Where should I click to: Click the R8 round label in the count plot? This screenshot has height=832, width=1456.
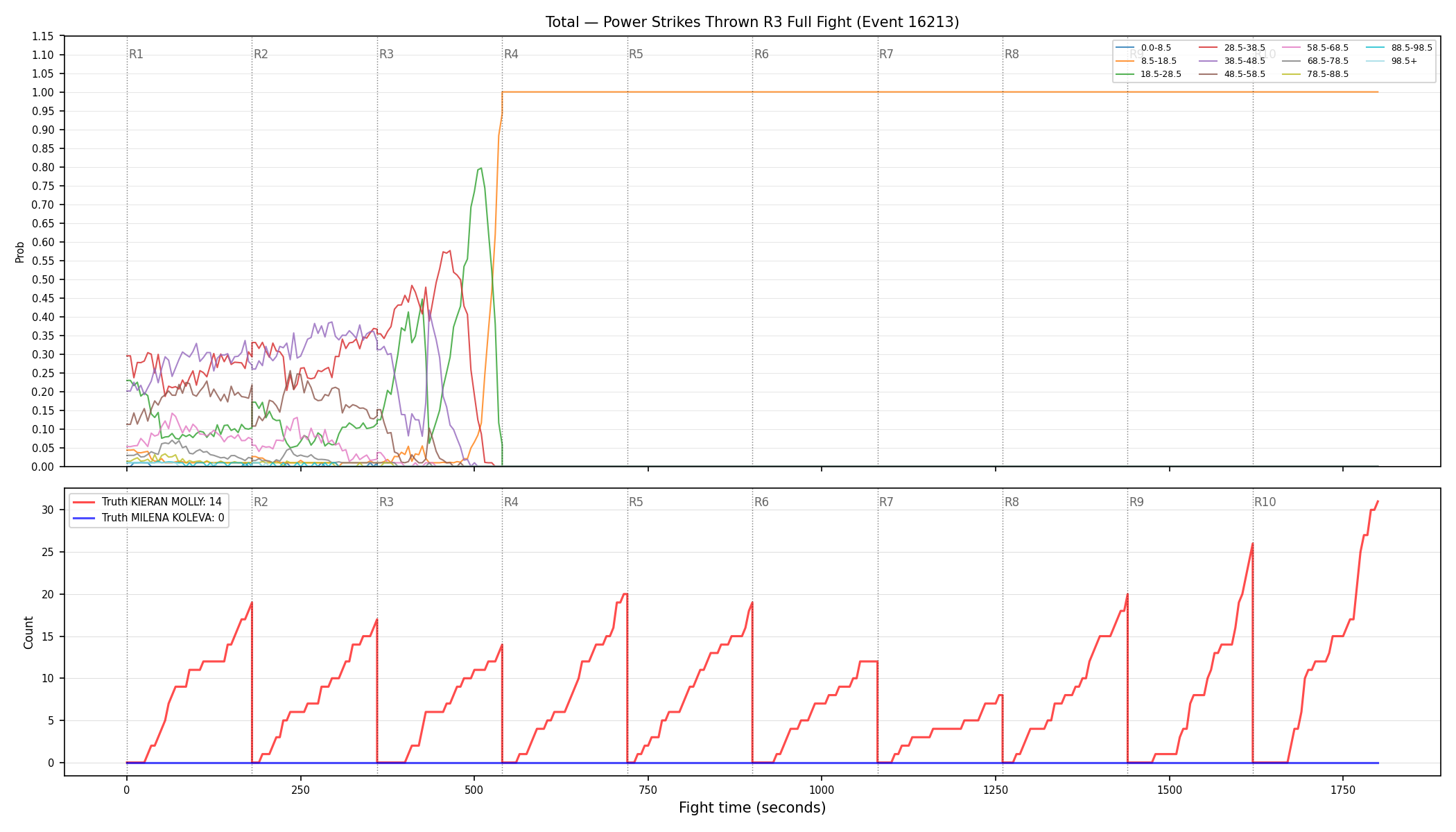1012,502
